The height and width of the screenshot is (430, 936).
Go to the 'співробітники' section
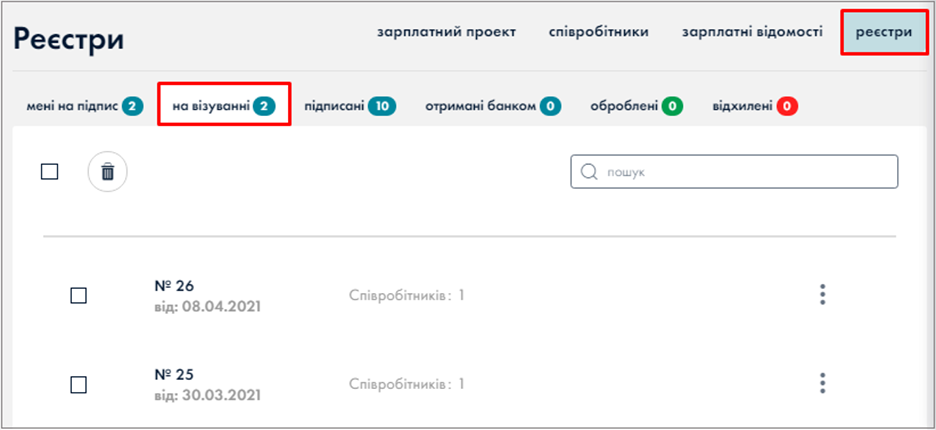[x=599, y=32]
